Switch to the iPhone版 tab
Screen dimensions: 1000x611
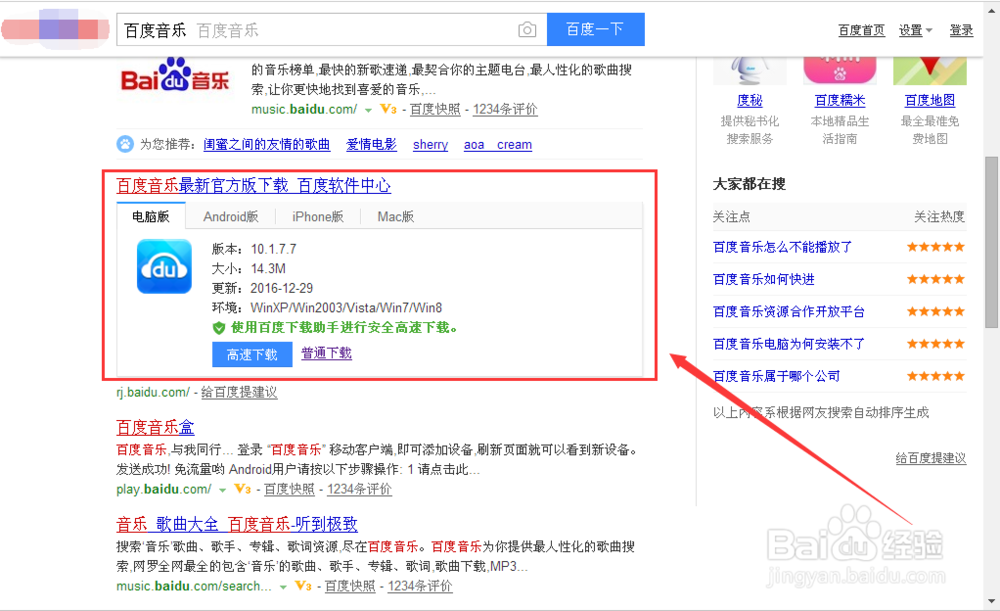318,216
